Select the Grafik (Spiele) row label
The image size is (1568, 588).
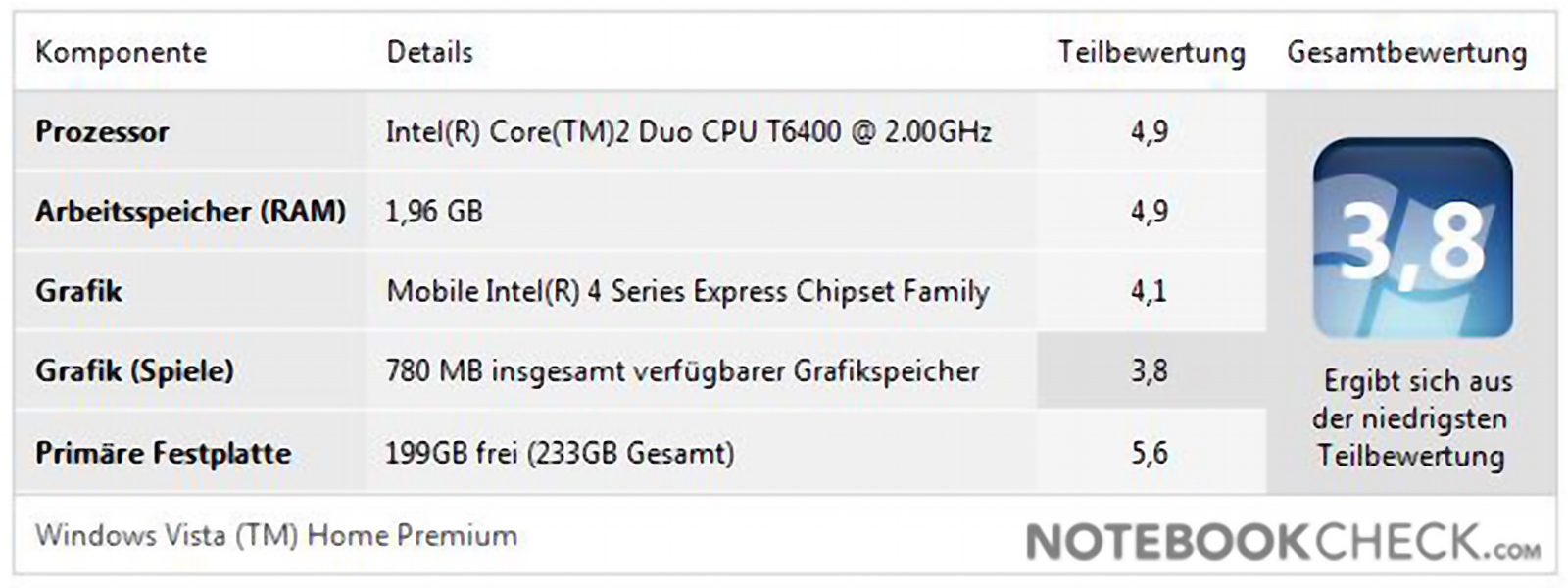click(x=134, y=370)
